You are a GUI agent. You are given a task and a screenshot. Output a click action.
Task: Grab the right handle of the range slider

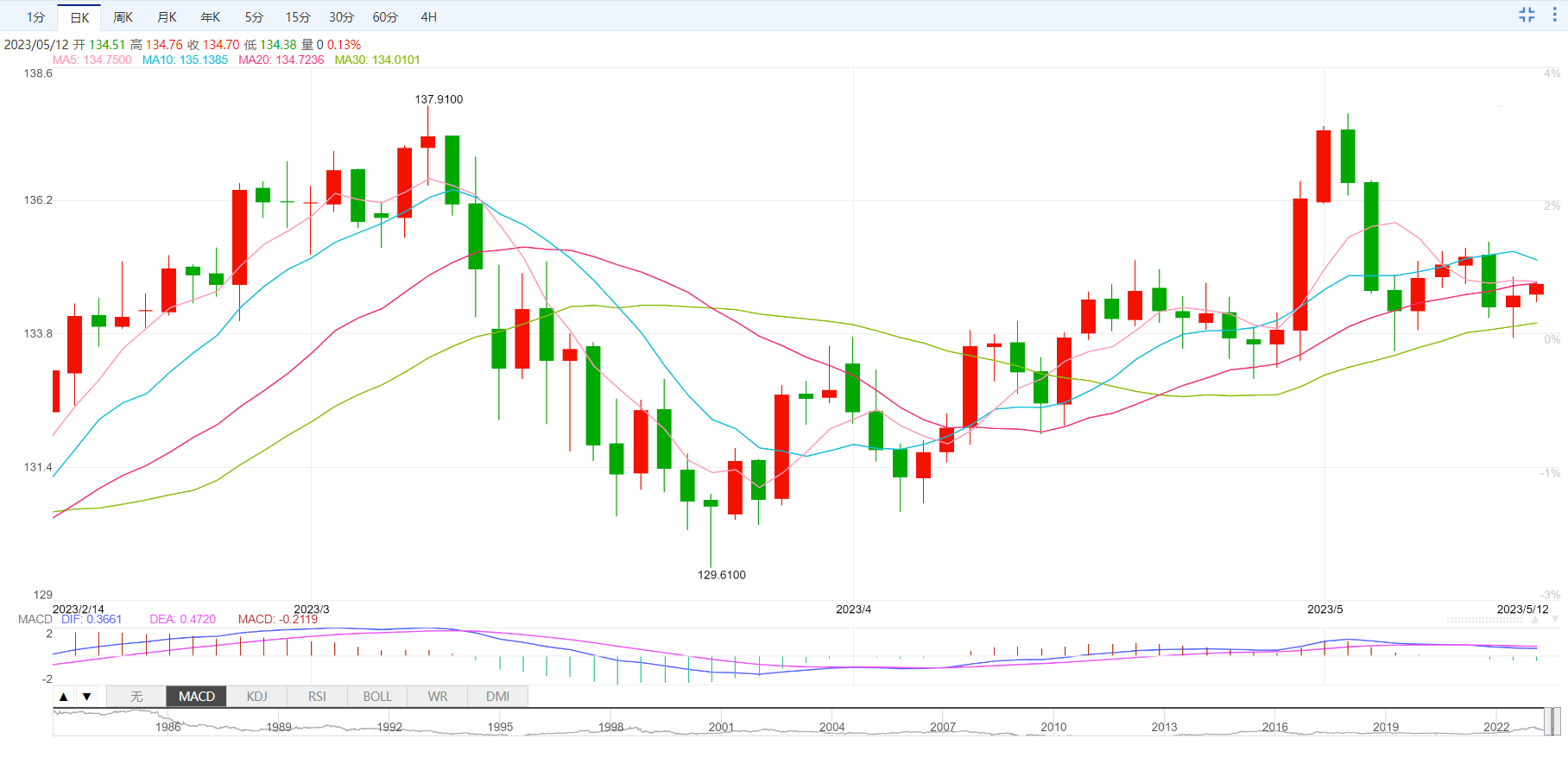1558,721
